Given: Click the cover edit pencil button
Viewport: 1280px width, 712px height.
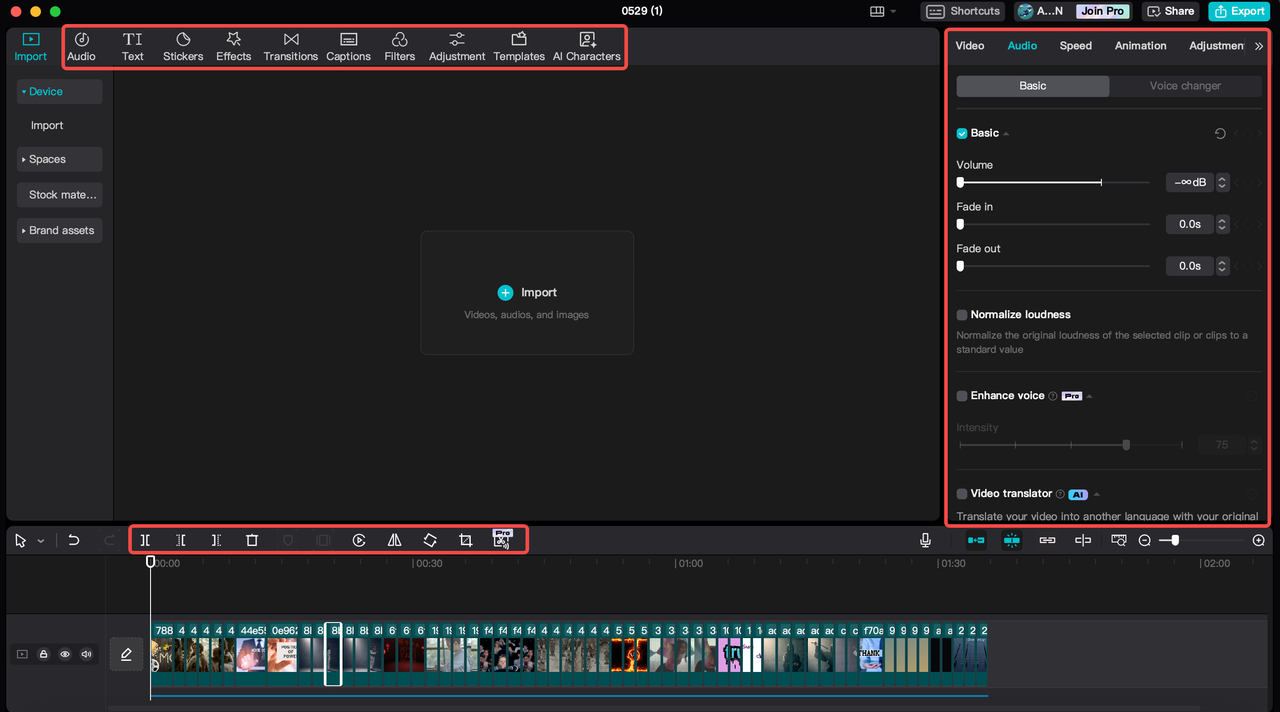Looking at the screenshot, I should 127,654.
